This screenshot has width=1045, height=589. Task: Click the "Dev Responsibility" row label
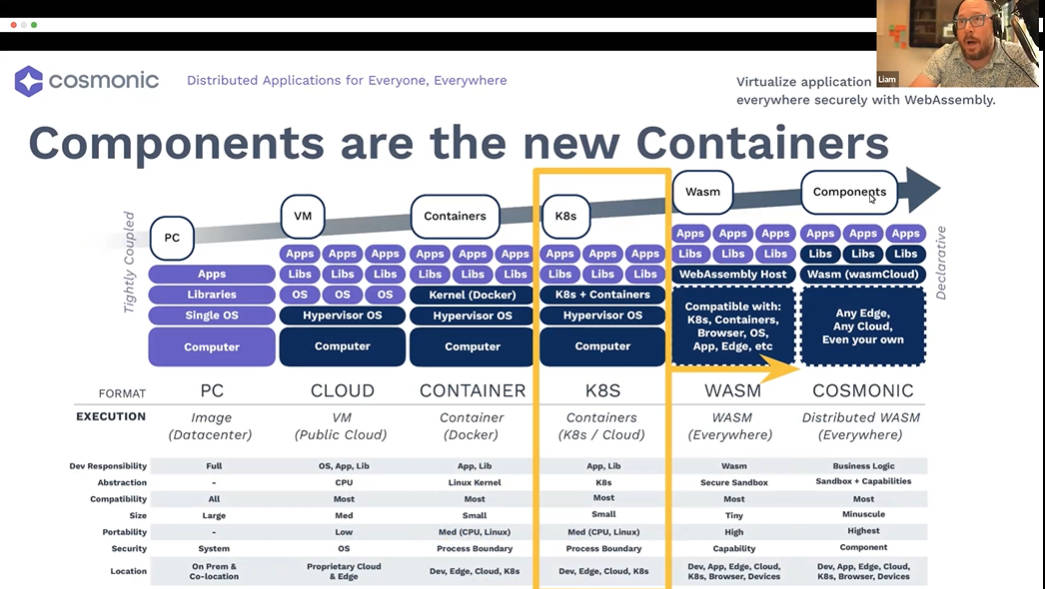(x=108, y=466)
